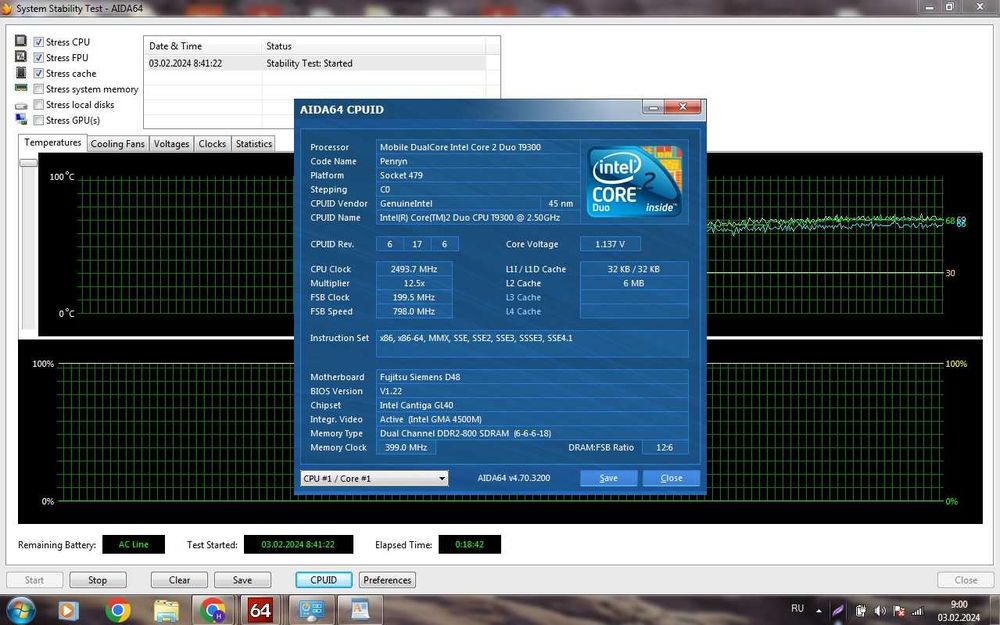1000x625 pixels.
Task: Click the CPU chip icon beside Stress CPU
Action: (x=21, y=41)
